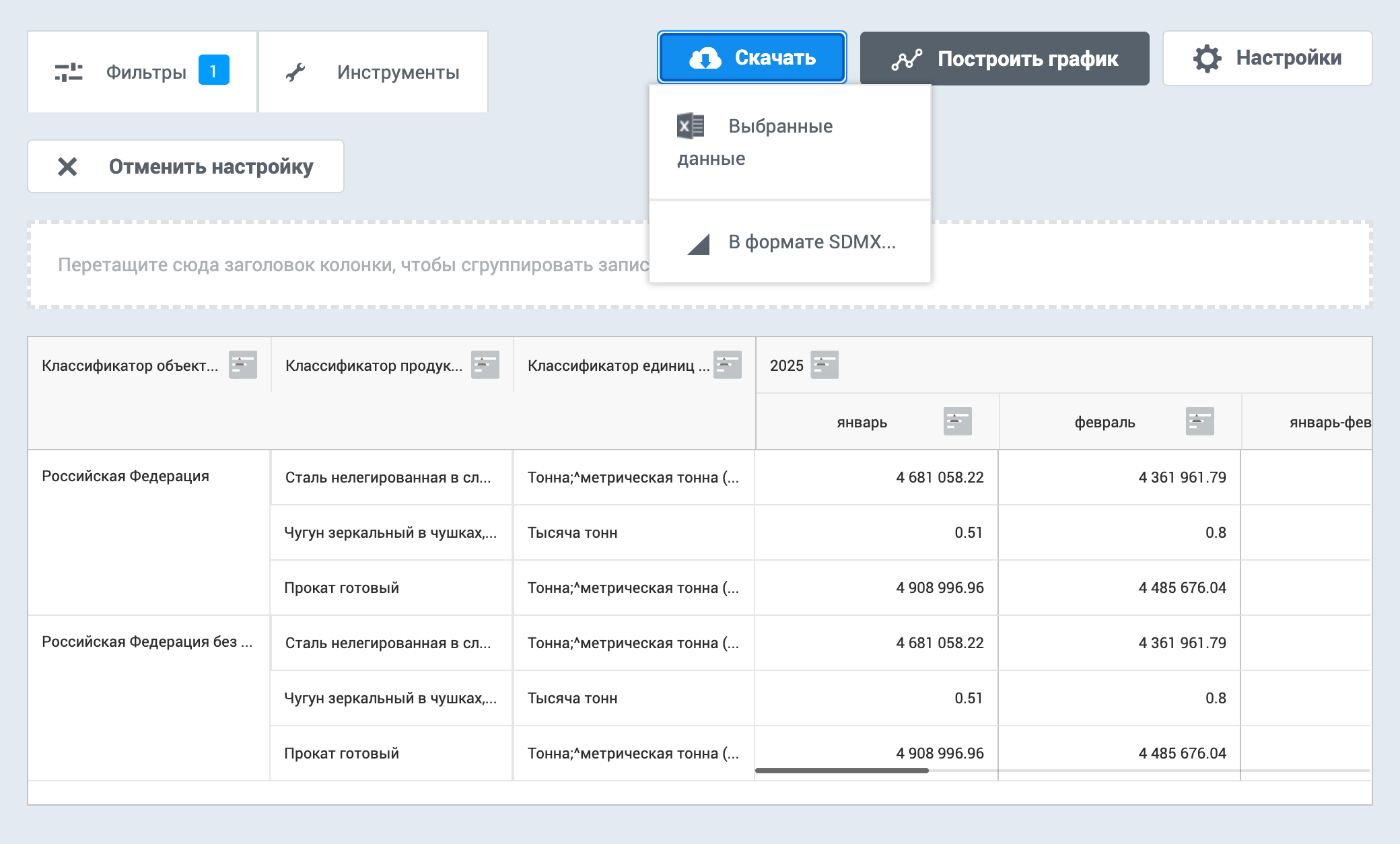Image resolution: width=1400 pixels, height=844 pixels.
Task: Click the filter counter badge showing 1
Action: point(213,68)
